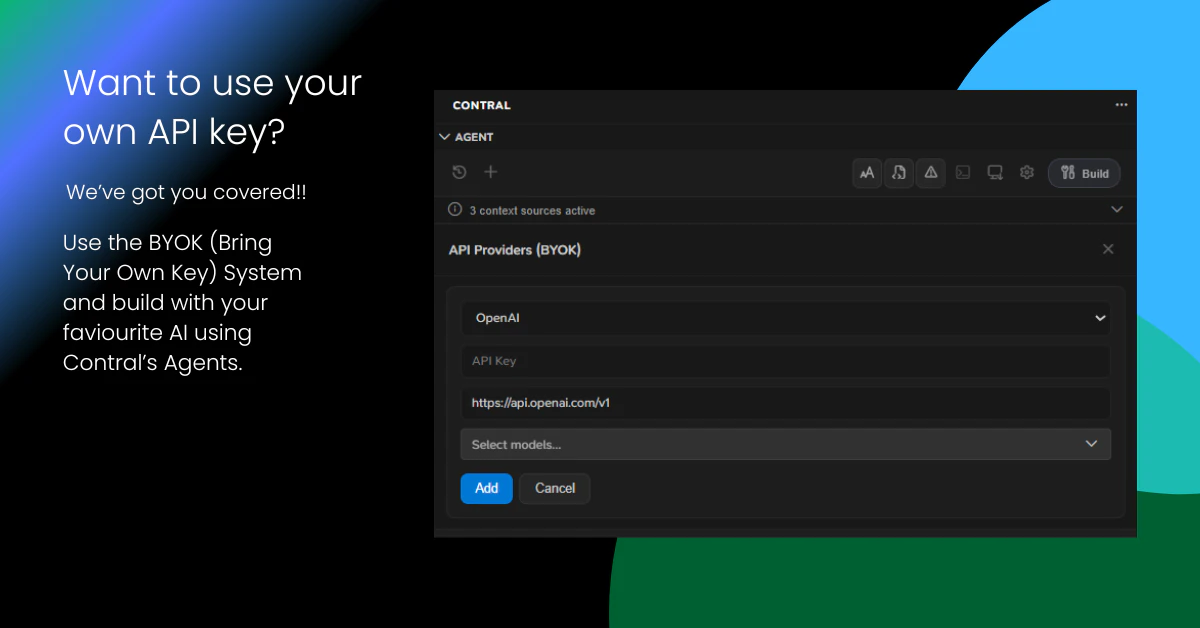Open the settings gear icon

point(1026,173)
